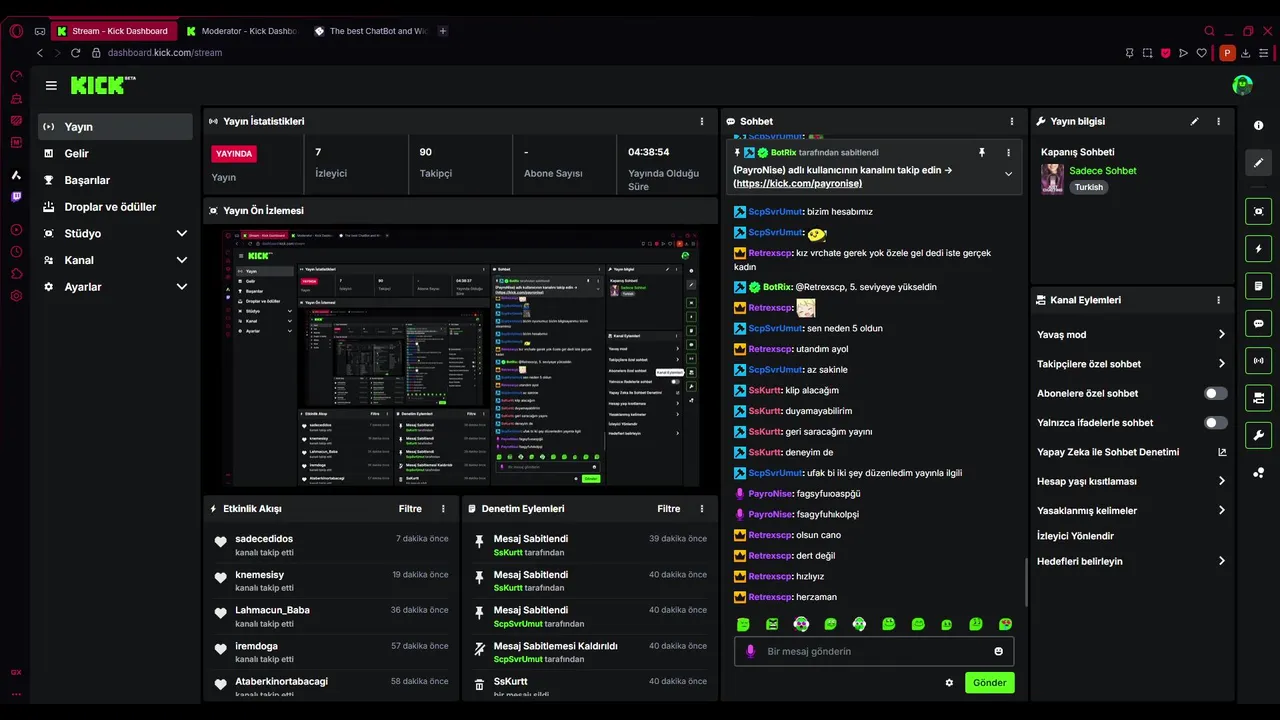1280x720 pixels.
Task: Open the Kick hamburger menu
Action: coord(51,86)
